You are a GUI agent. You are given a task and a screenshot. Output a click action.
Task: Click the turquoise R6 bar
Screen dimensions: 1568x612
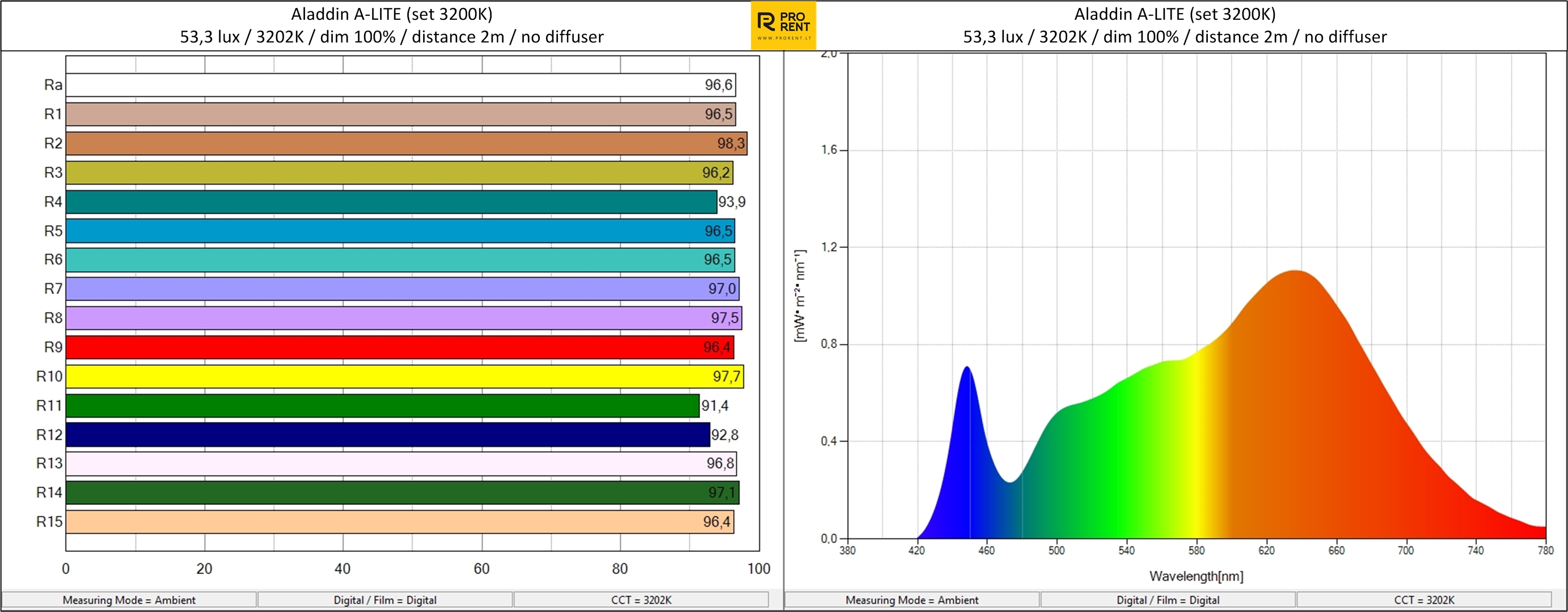tap(400, 259)
